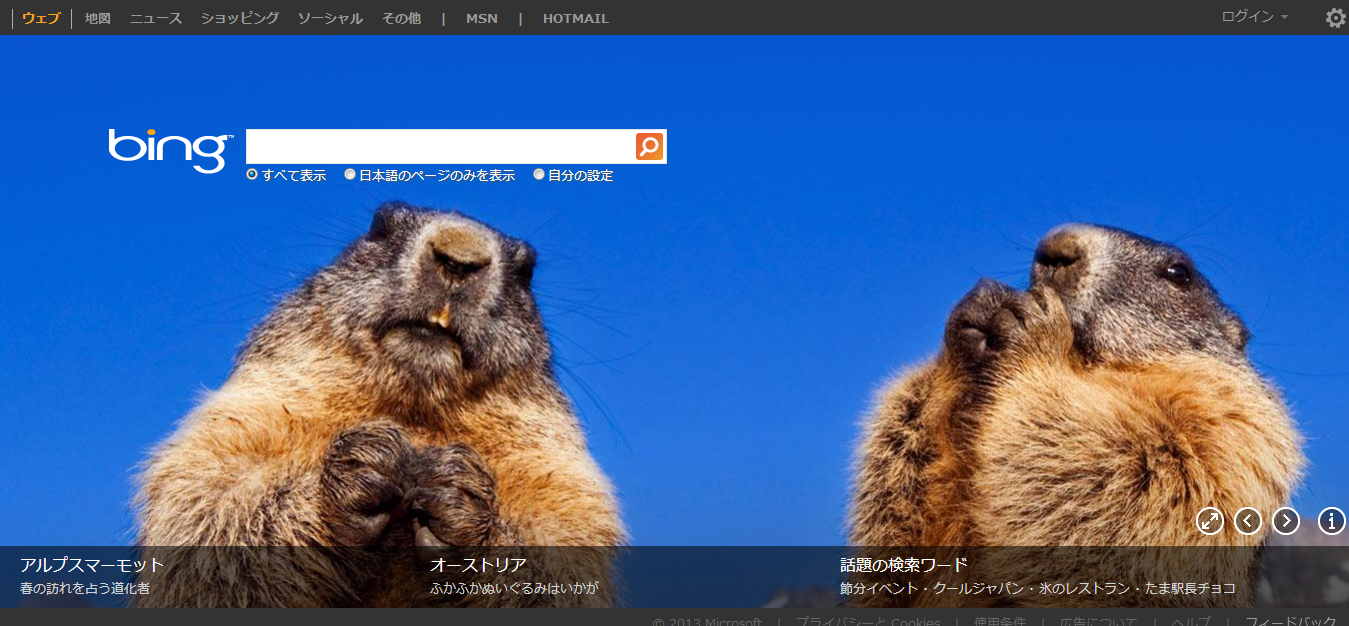Viewport: 1349px width, 626px height.
Task: Open the HOTMAIL link
Action: pos(575,18)
